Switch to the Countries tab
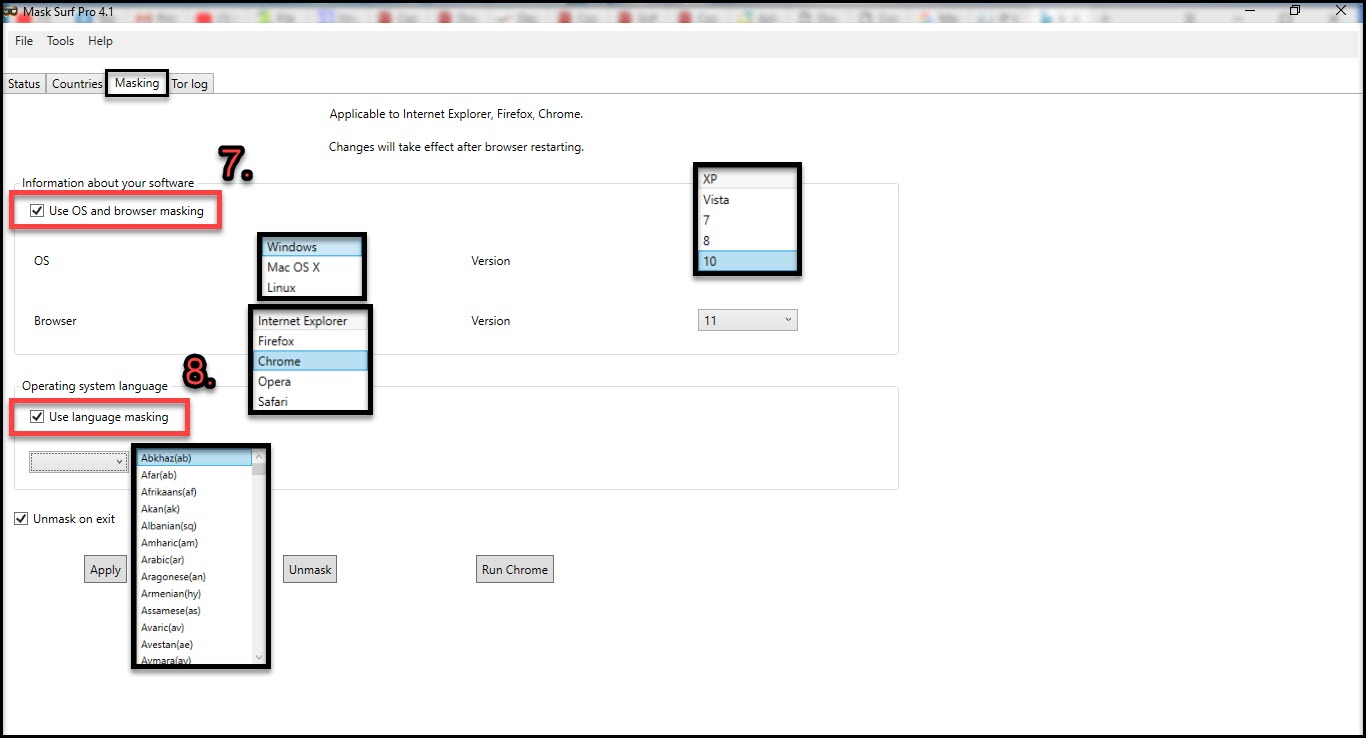This screenshot has height=738, width=1366. [x=77, y=84]
